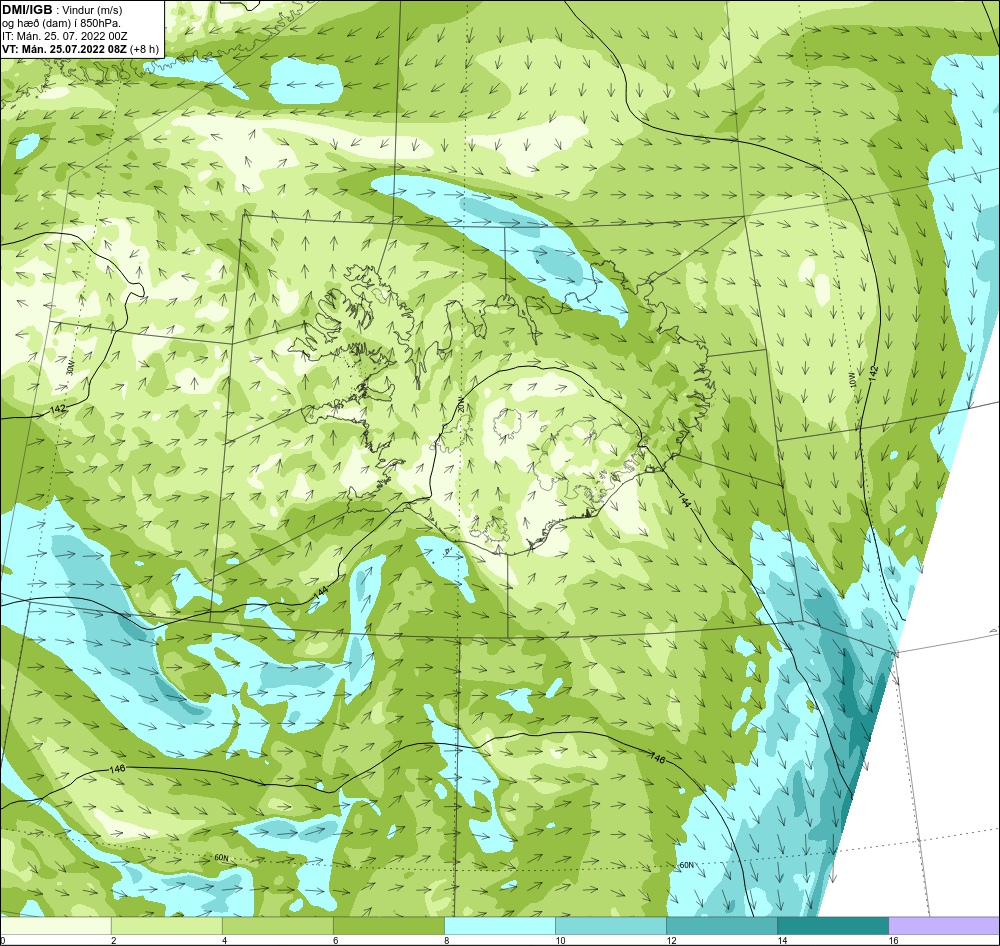This screenshot has width=1000, height=946.
Task: Click the "142" contour label near the 10W meridian
Action: (x=873, y=374)
